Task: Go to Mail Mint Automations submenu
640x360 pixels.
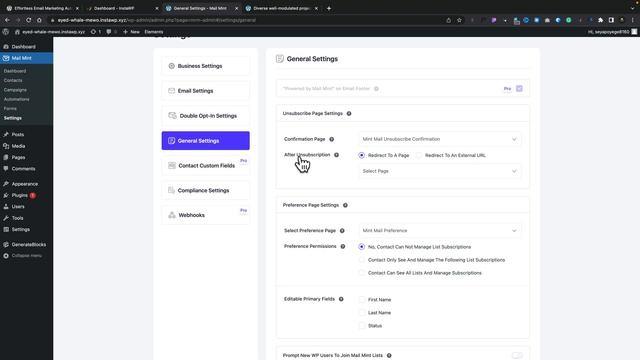Action: 16,99
